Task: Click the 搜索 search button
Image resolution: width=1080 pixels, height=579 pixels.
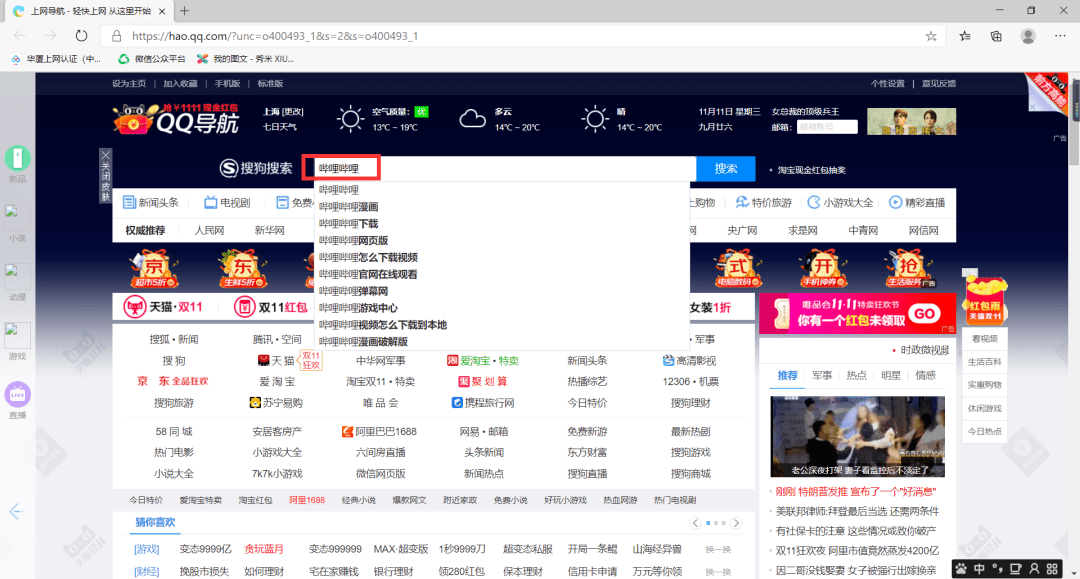Action: point(725,169)
